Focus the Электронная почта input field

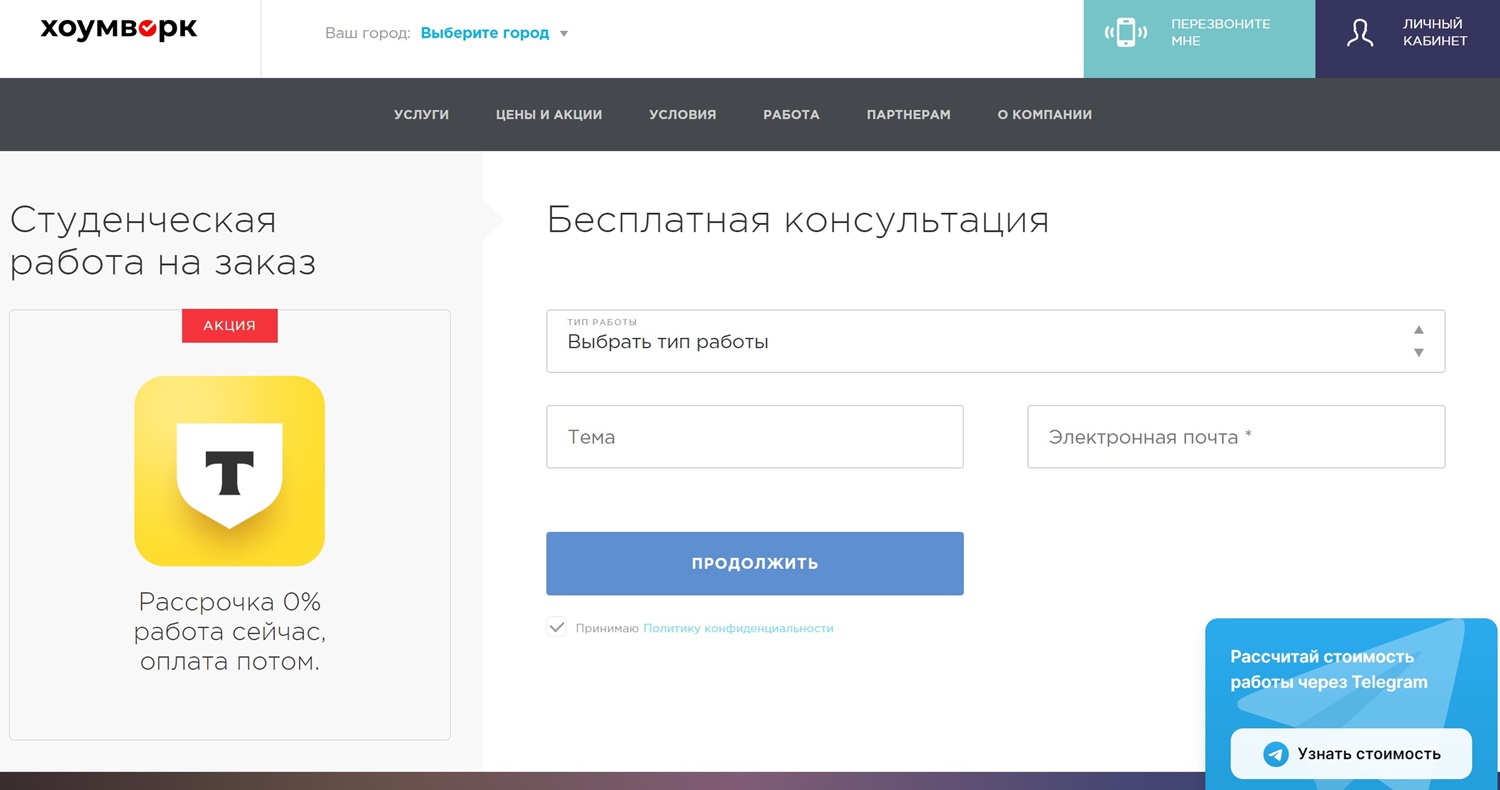click(1236, 437)
